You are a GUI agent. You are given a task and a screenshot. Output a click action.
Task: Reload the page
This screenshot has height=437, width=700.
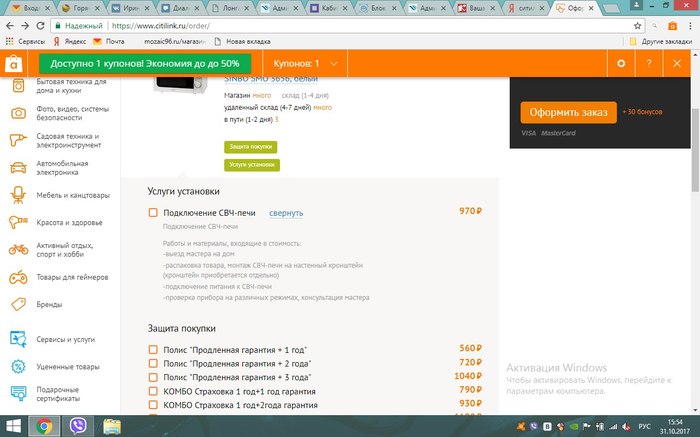tap(40, 26)
